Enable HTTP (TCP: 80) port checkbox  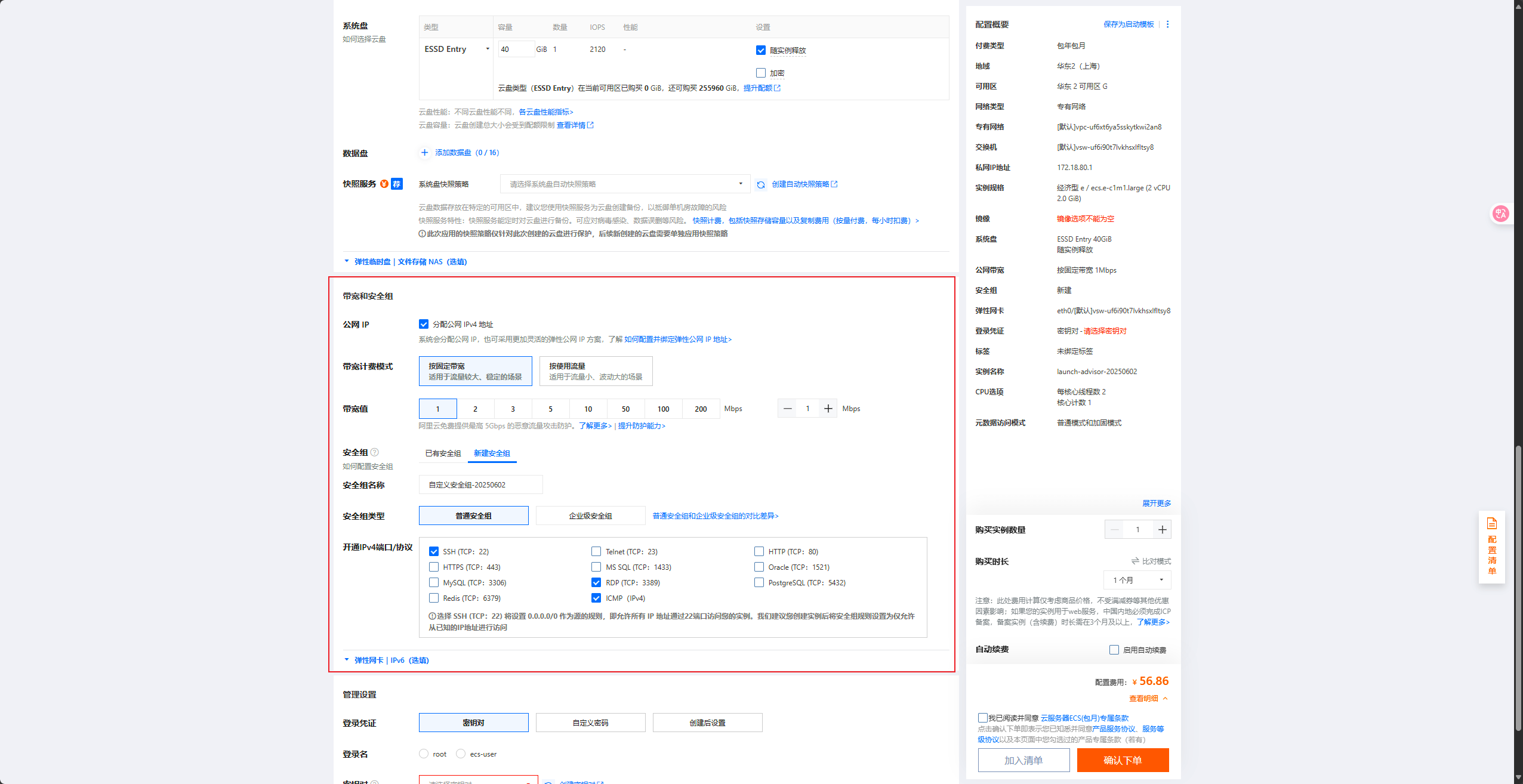click(759, 551)
